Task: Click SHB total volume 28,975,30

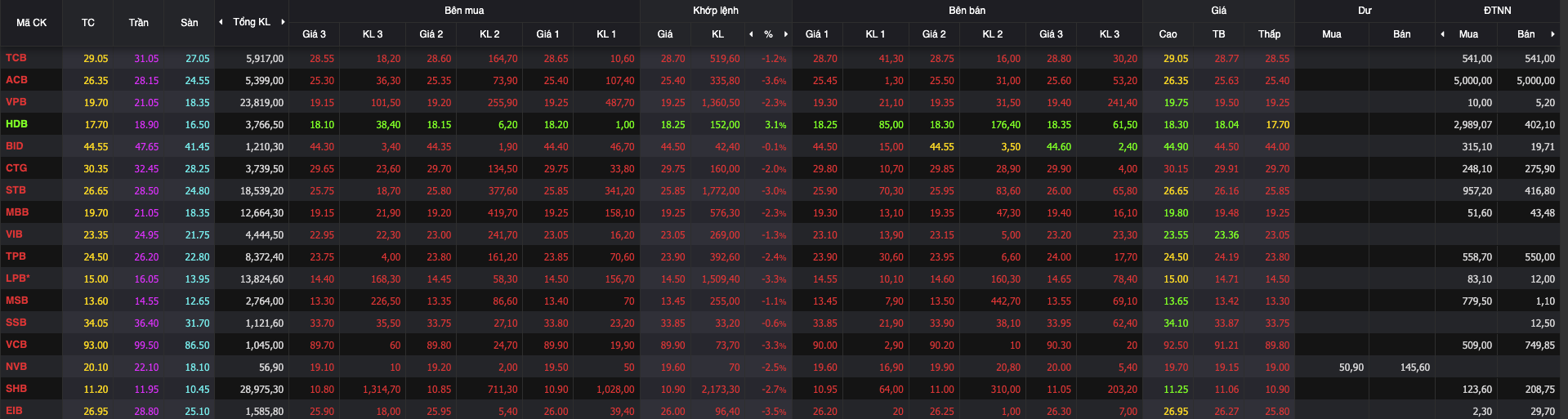Action: pos(261,390)
